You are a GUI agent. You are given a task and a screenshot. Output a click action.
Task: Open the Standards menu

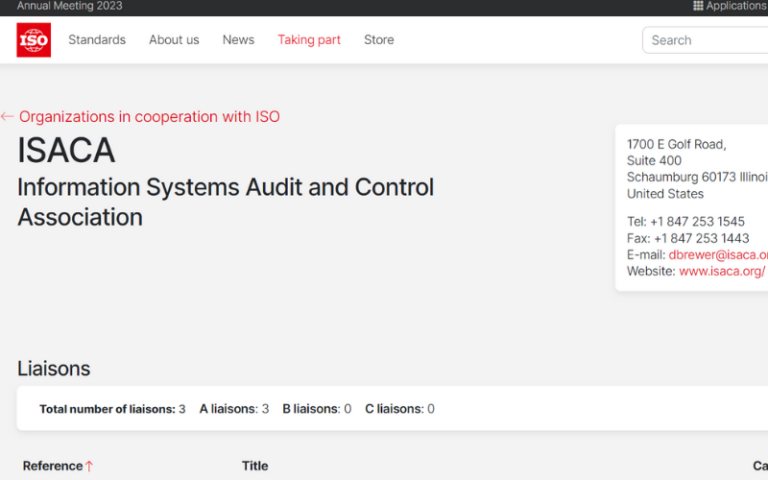[97, 40]
